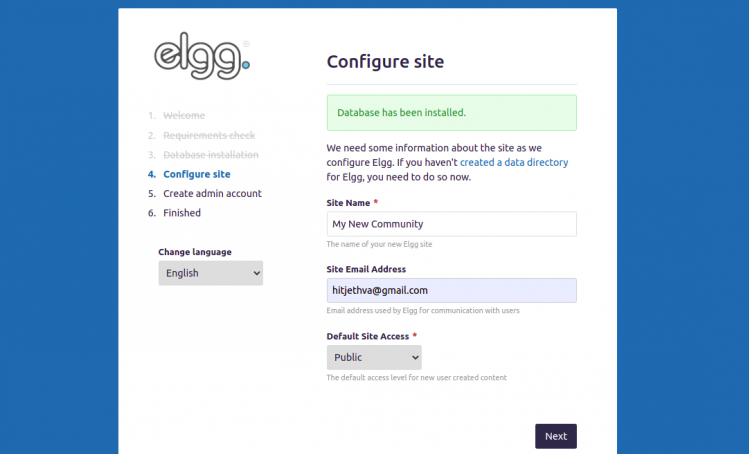This screenshot has width=749, height=454.
Task: Click the 'Database has been installed' message
Action: pos(401,113)
